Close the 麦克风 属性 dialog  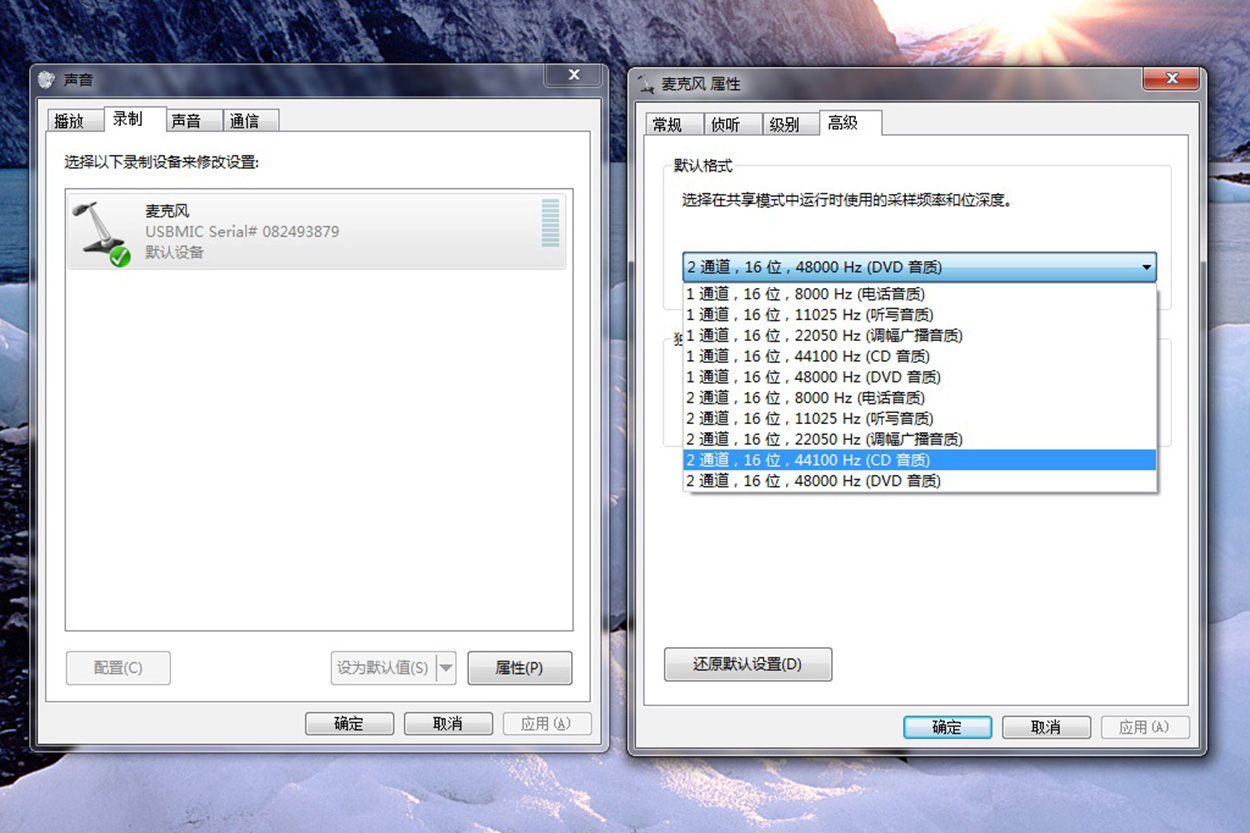(1171, 78)
